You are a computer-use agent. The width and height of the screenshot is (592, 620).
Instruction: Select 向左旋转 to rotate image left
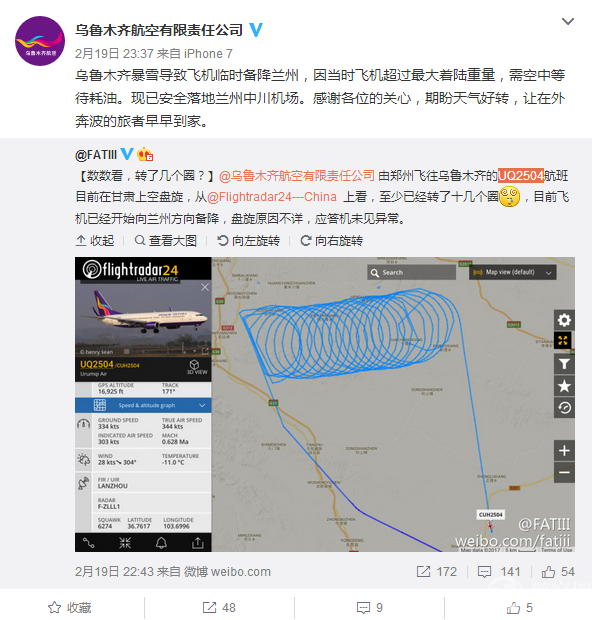(248, 240)
